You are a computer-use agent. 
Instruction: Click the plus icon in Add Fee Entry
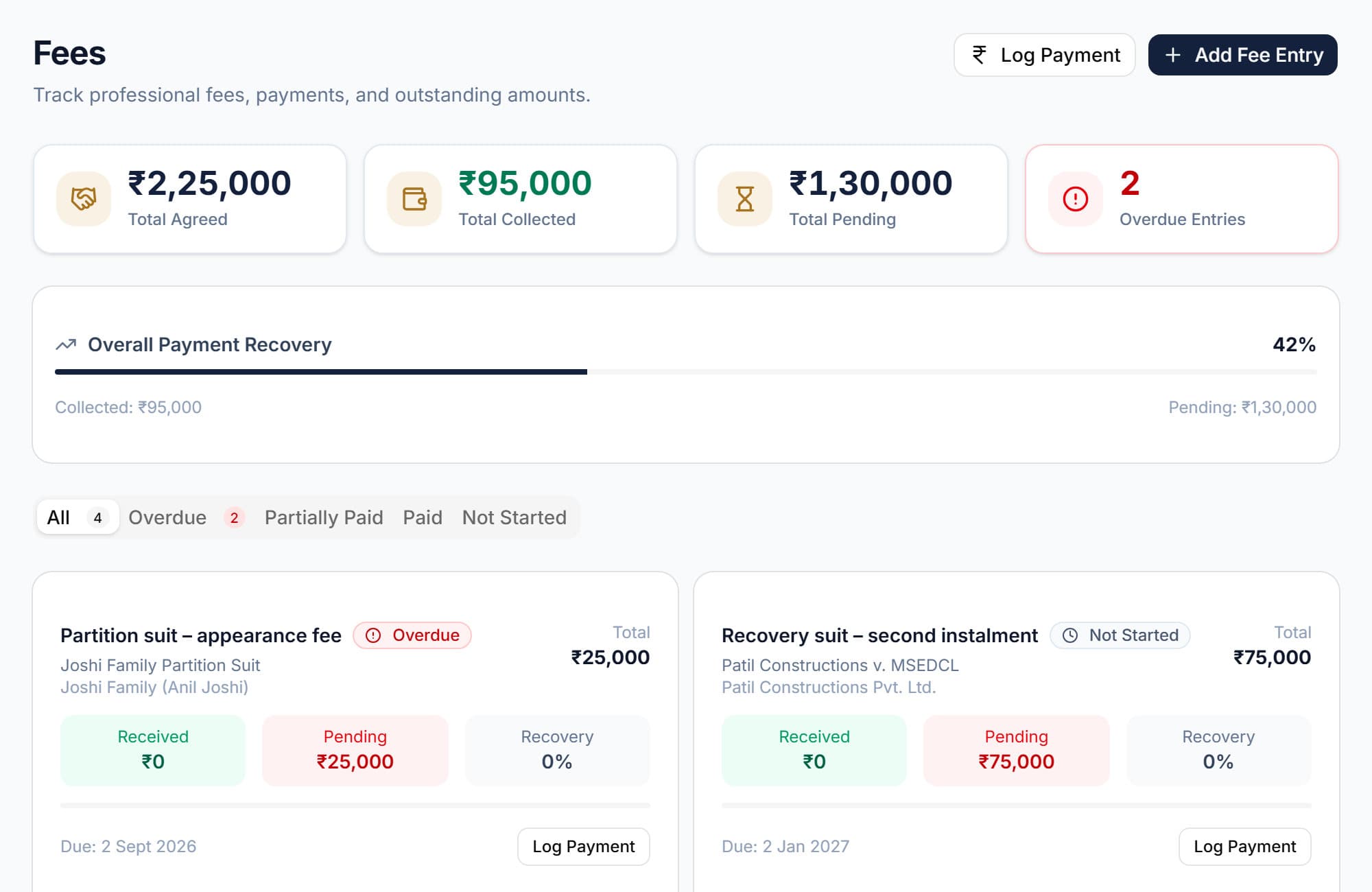1173,55
